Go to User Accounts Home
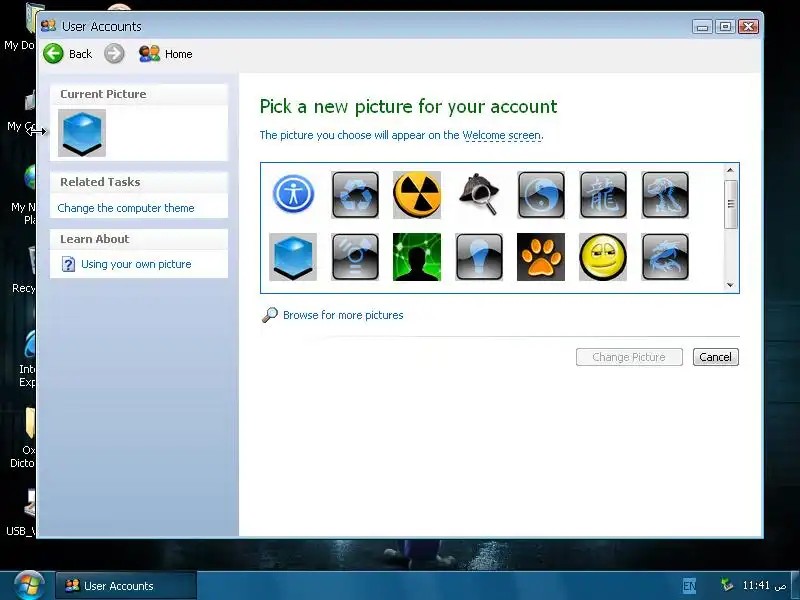The height and width of the screenshot is (600, 800). coord(166,54)
